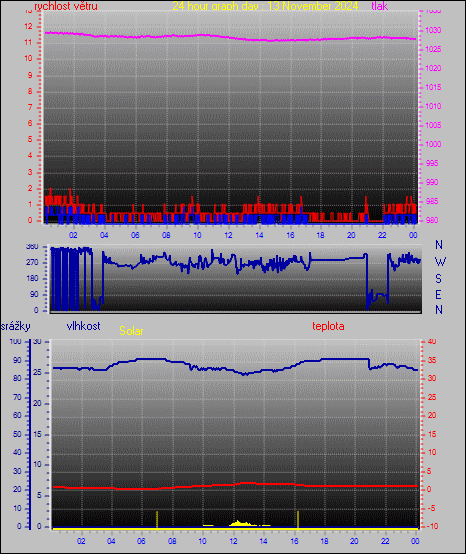
Task: Click the "rychlost větru" wind speed label
Action: pos(66,6)
